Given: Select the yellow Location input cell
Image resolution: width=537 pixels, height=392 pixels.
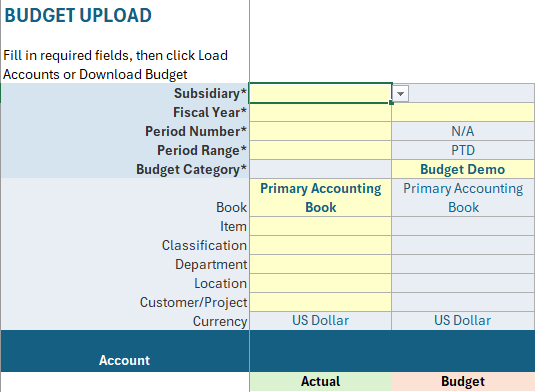Looking at the screenshot, I should [x=321, y=283].
